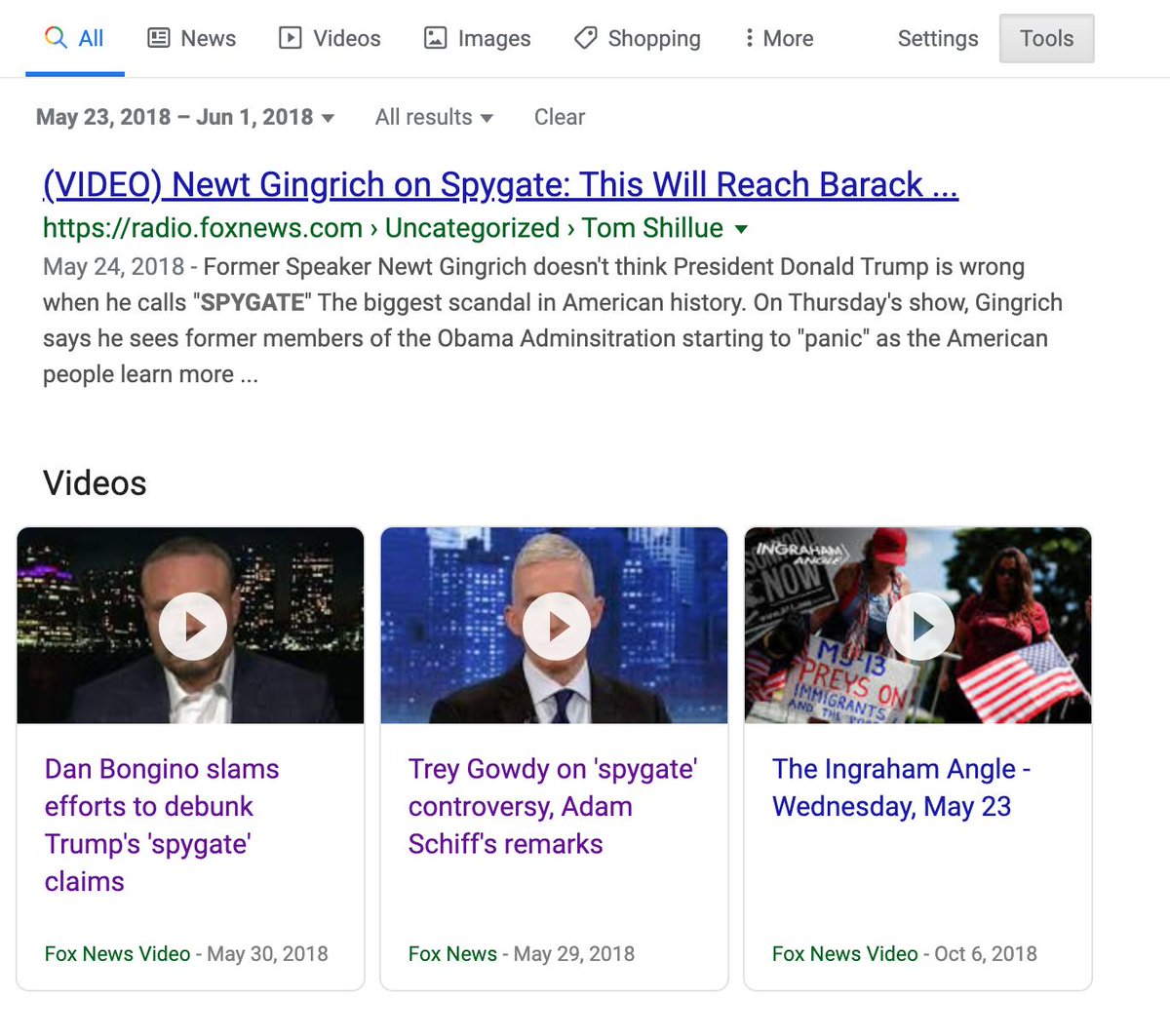Click the News tab newspaper icon
Screen dimensions: 1170x1036
158,38
